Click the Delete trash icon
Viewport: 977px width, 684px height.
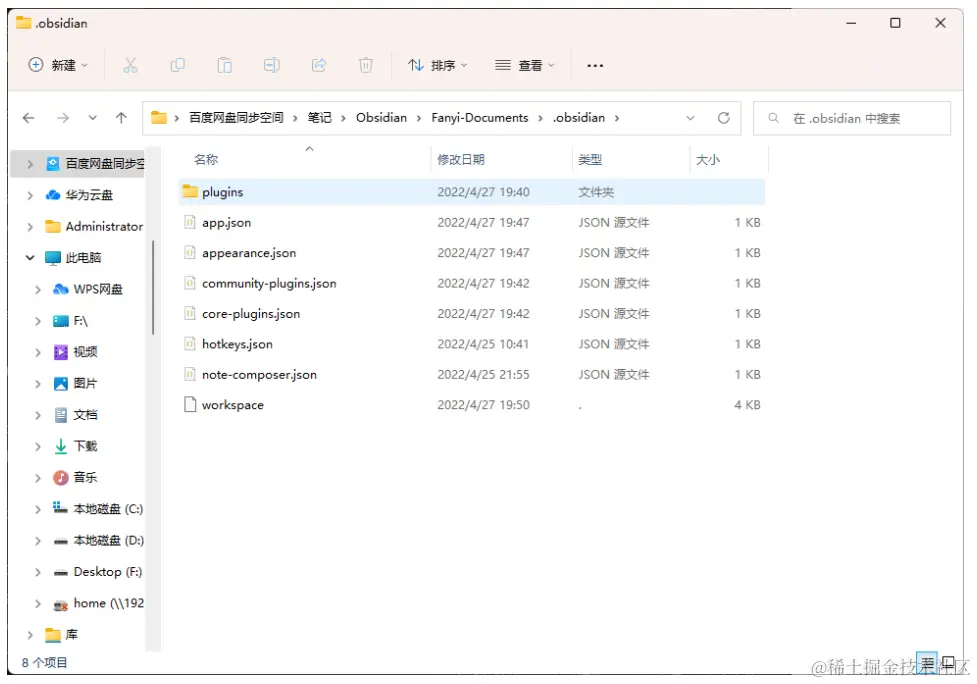coord(366,65)
